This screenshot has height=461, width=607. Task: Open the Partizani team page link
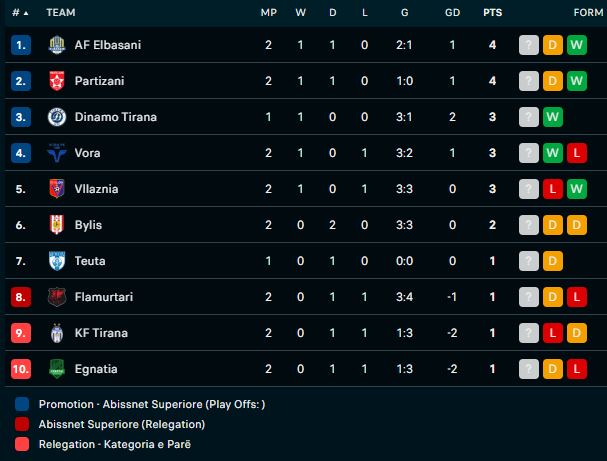pyautogui.click(x=99, y=81)
